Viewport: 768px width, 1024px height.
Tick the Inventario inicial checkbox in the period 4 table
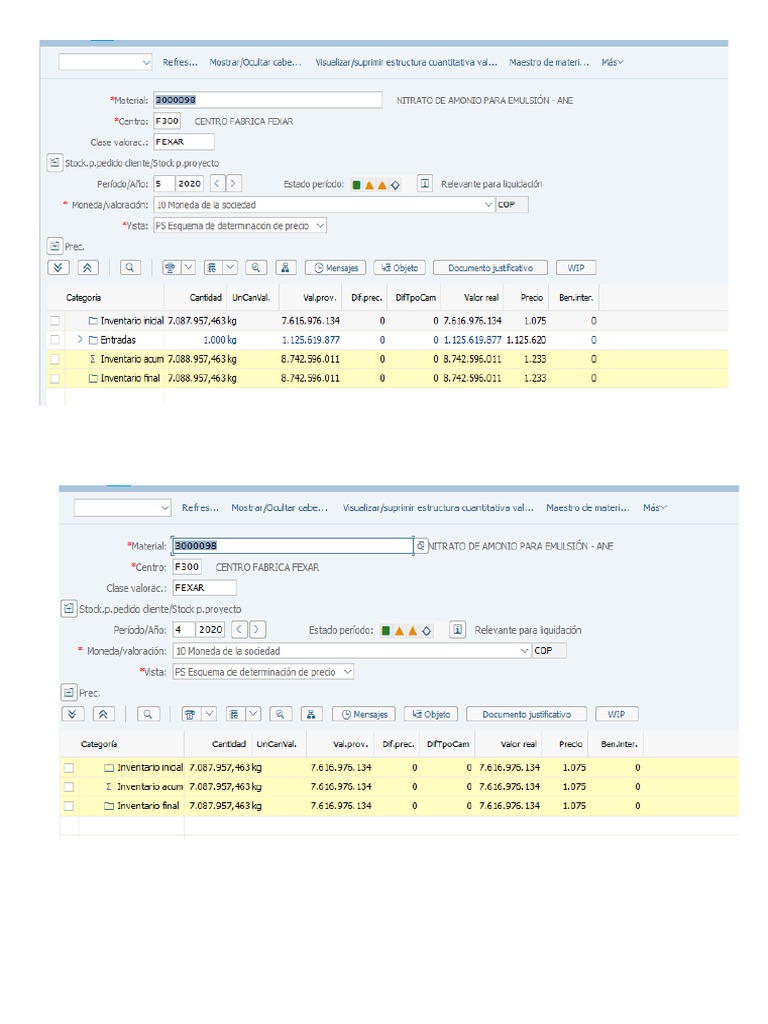(69, 767)
